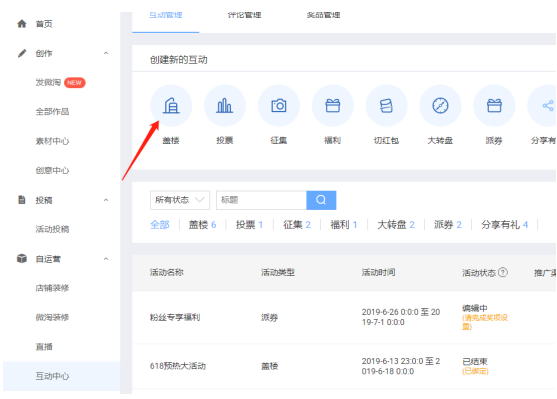Open 创意中心 in the sidebar

tap(52, 171)
